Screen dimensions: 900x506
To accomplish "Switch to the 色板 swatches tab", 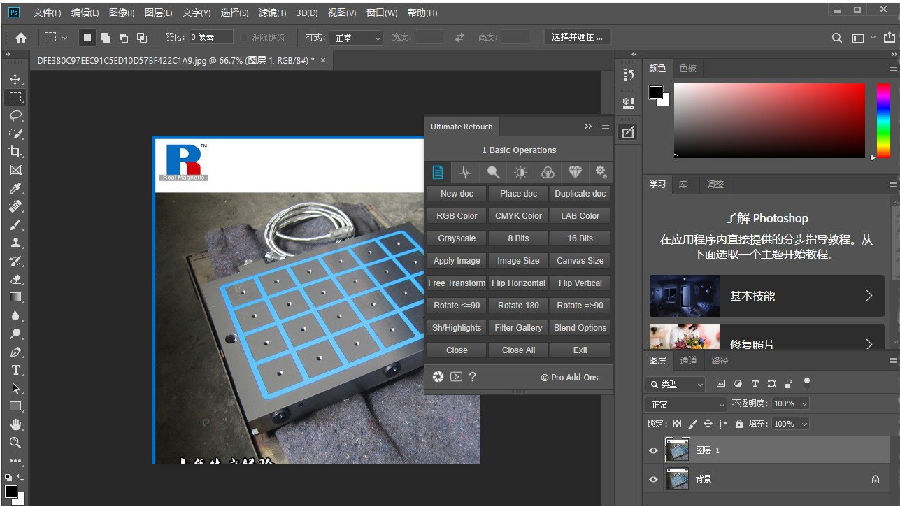I will pyautogui.click(x=688, y=68).
